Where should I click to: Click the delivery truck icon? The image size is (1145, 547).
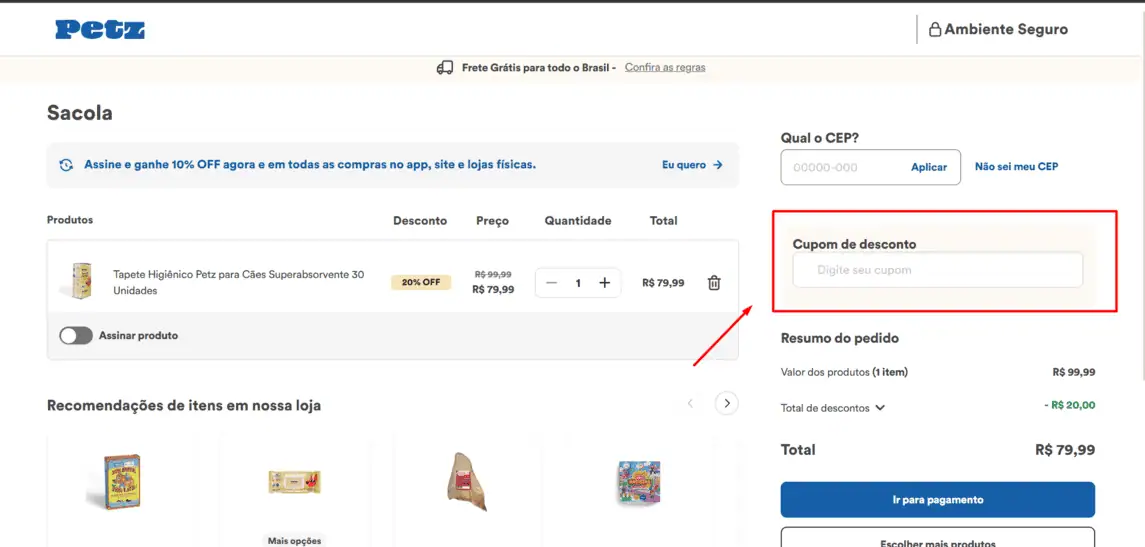(x=445, y=68)
